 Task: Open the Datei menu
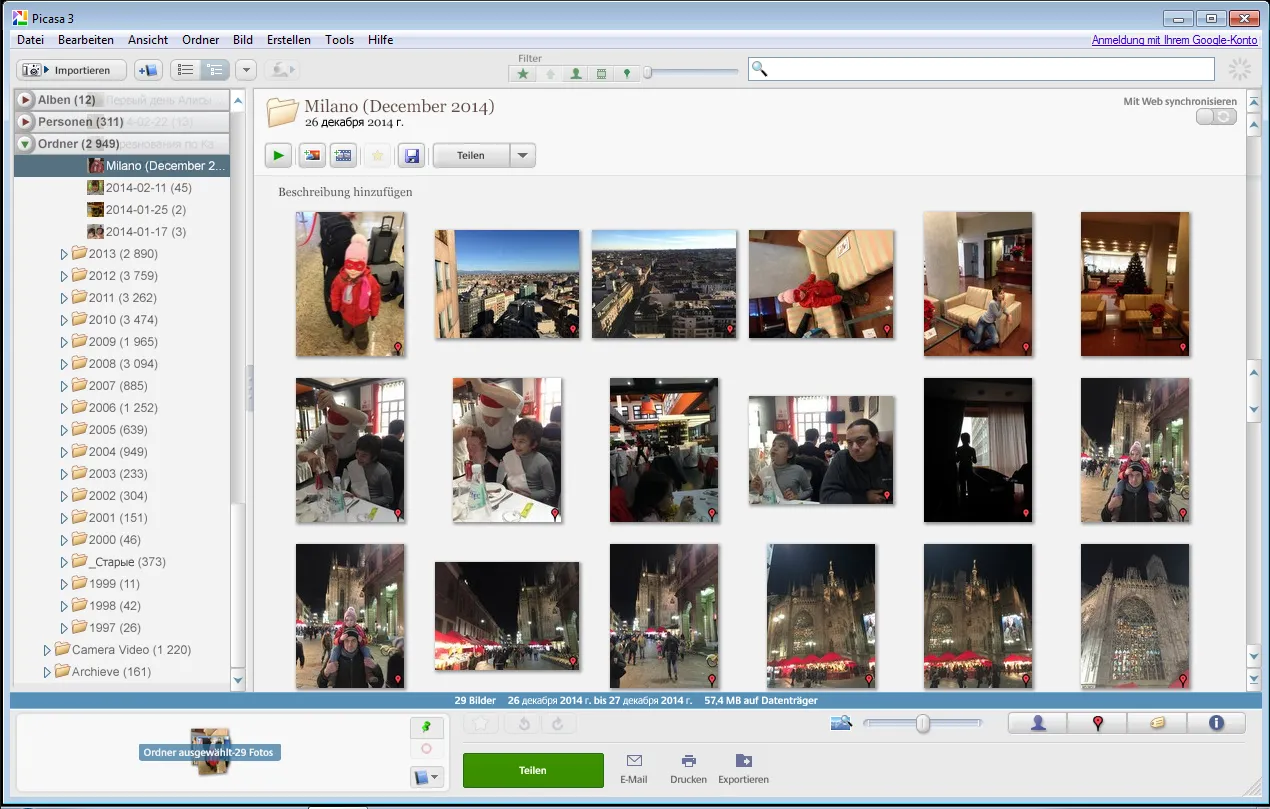pos(30,40)
